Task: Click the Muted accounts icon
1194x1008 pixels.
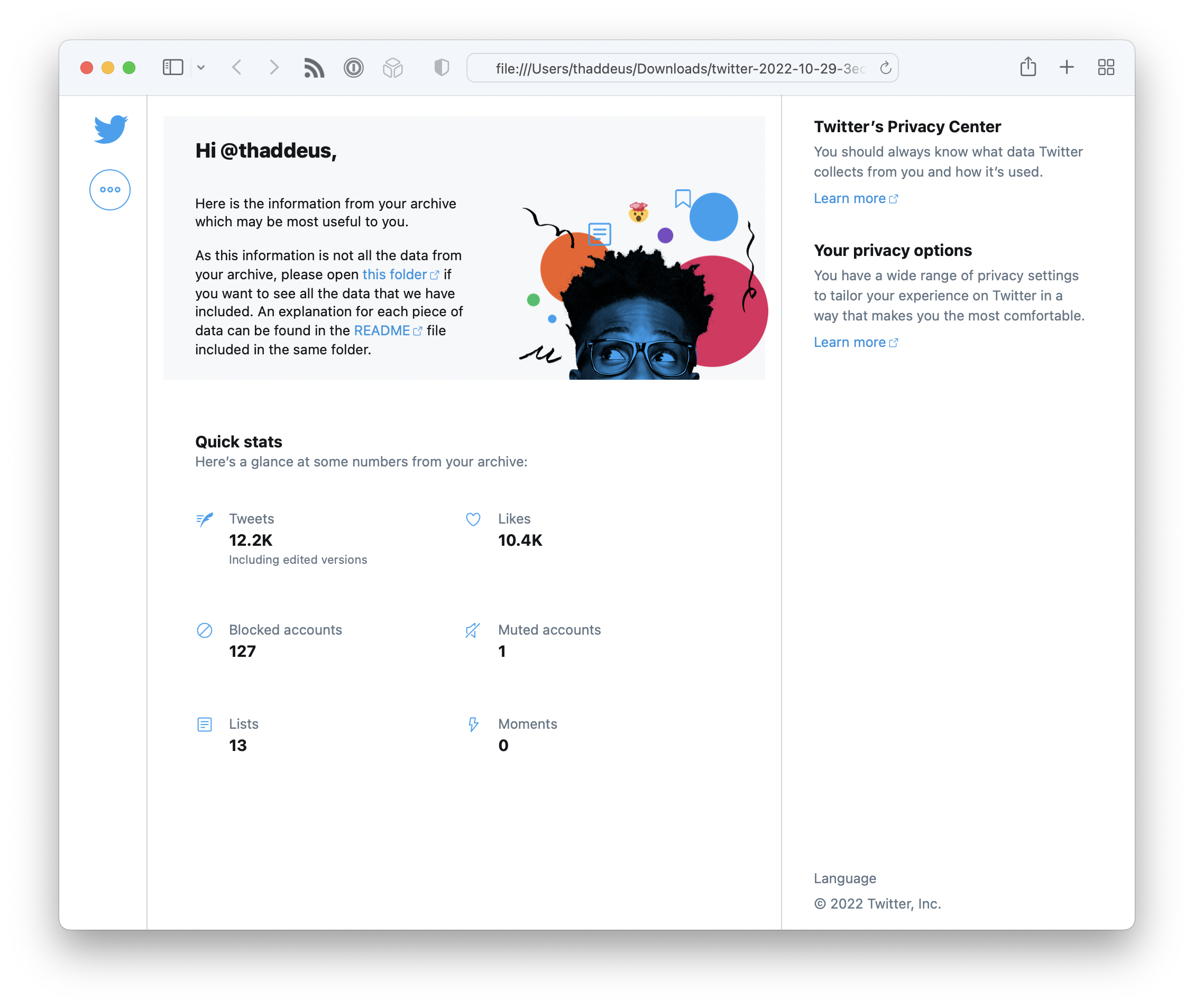Action: [x=473, y=630]
